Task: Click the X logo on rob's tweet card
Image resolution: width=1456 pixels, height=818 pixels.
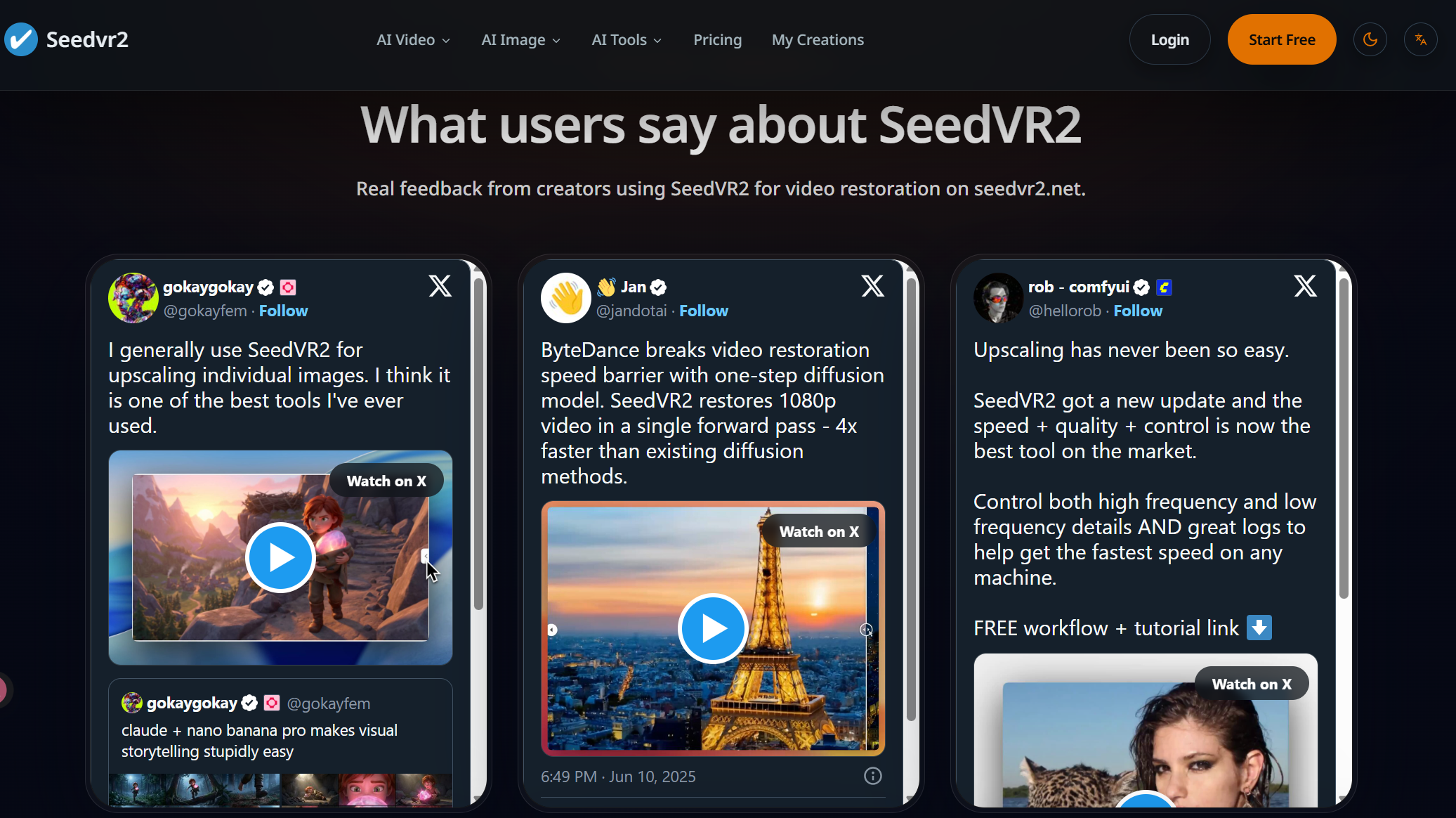Action: coord(1305,286)
